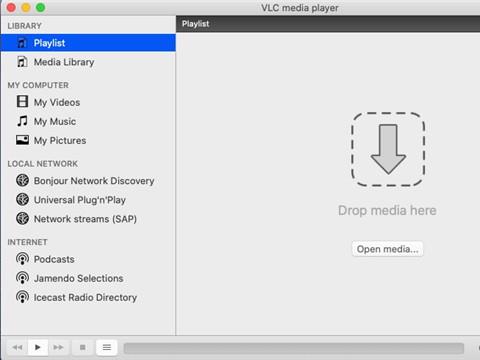Click the LOCAL NETWORK section heading
This screenshot has height=360, width=480.
click(43, 164)
